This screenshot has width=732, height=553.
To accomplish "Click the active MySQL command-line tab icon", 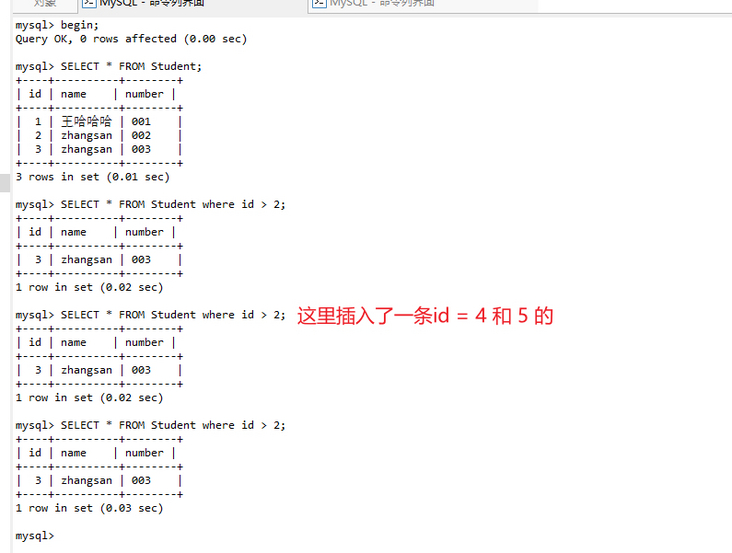I will pyautogui.click(x=89, y=3).
